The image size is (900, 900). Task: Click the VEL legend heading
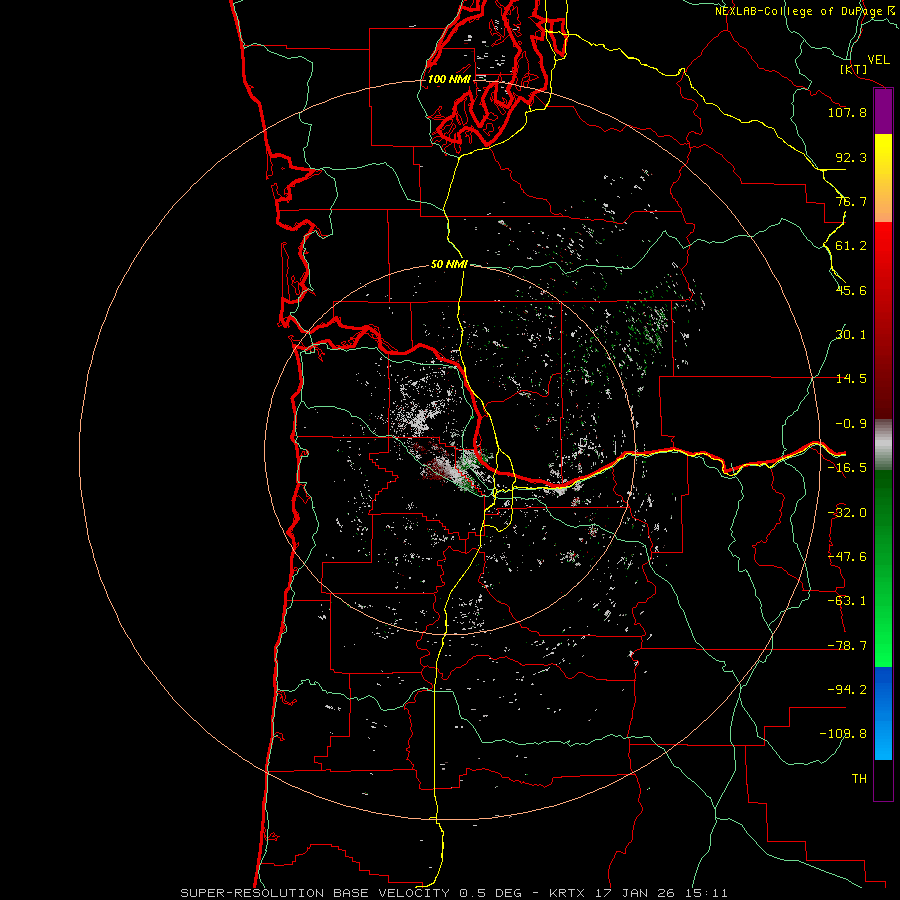pyautogui.click(x=878, y=59)
